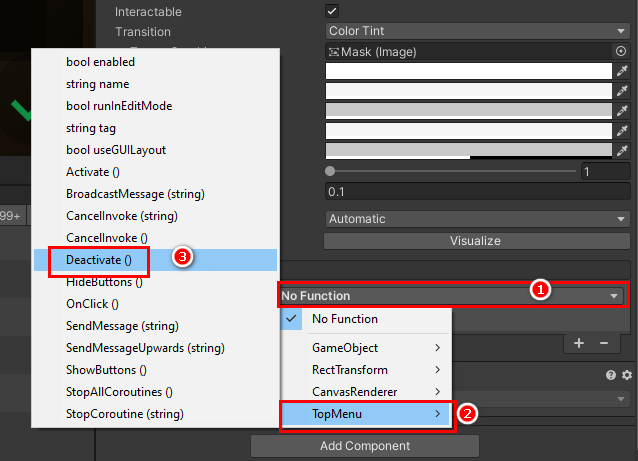Choose OnClick () function
This screenshot has height=461, width=638.
(155, 304)
